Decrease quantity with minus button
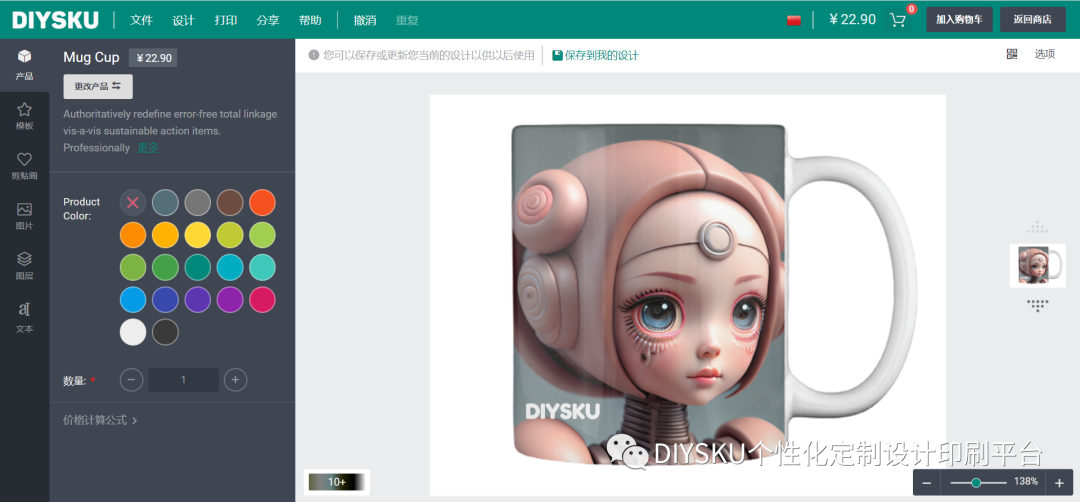Image resolution: width=1080 pixels, height=502 pixels. point(132,379)
